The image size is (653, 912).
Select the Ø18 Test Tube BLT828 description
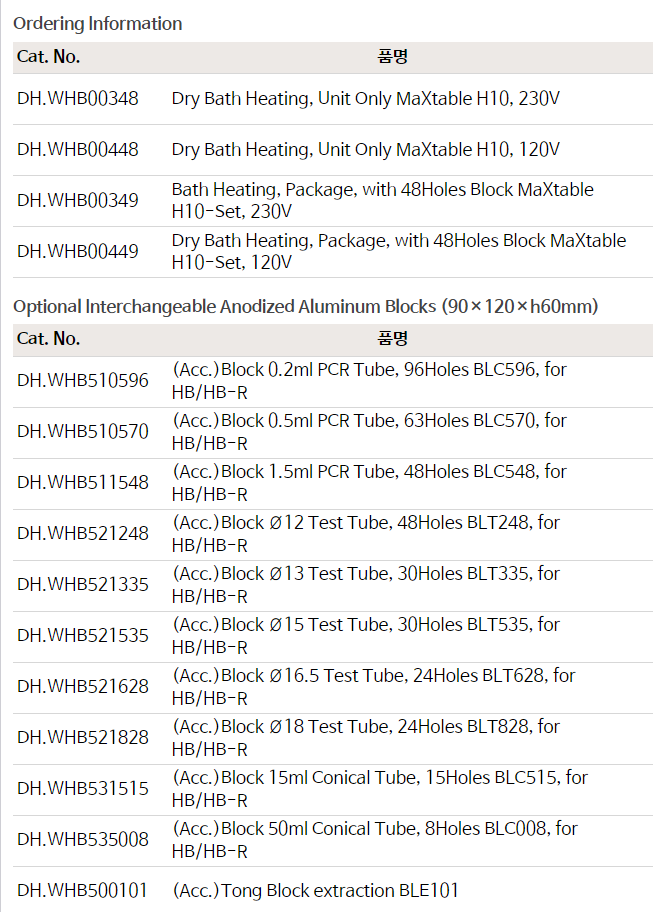click(366, 738)
